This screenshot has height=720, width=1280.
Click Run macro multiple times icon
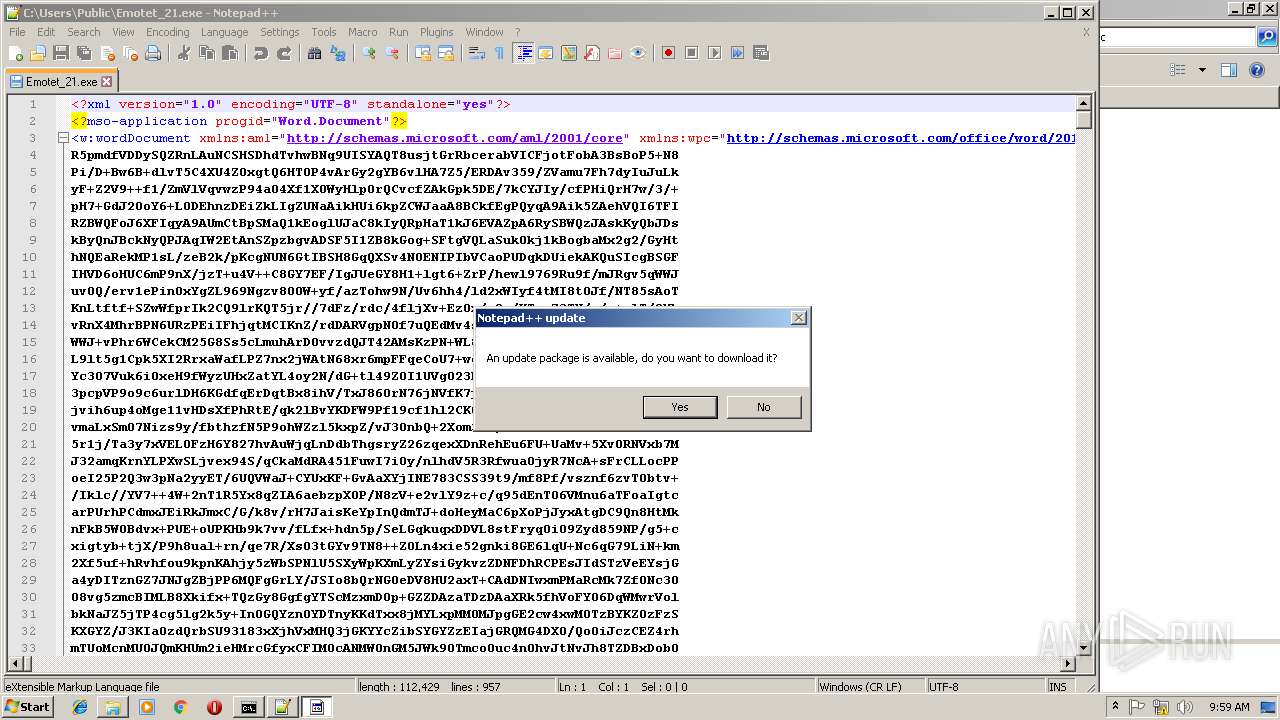coord(737,53)
